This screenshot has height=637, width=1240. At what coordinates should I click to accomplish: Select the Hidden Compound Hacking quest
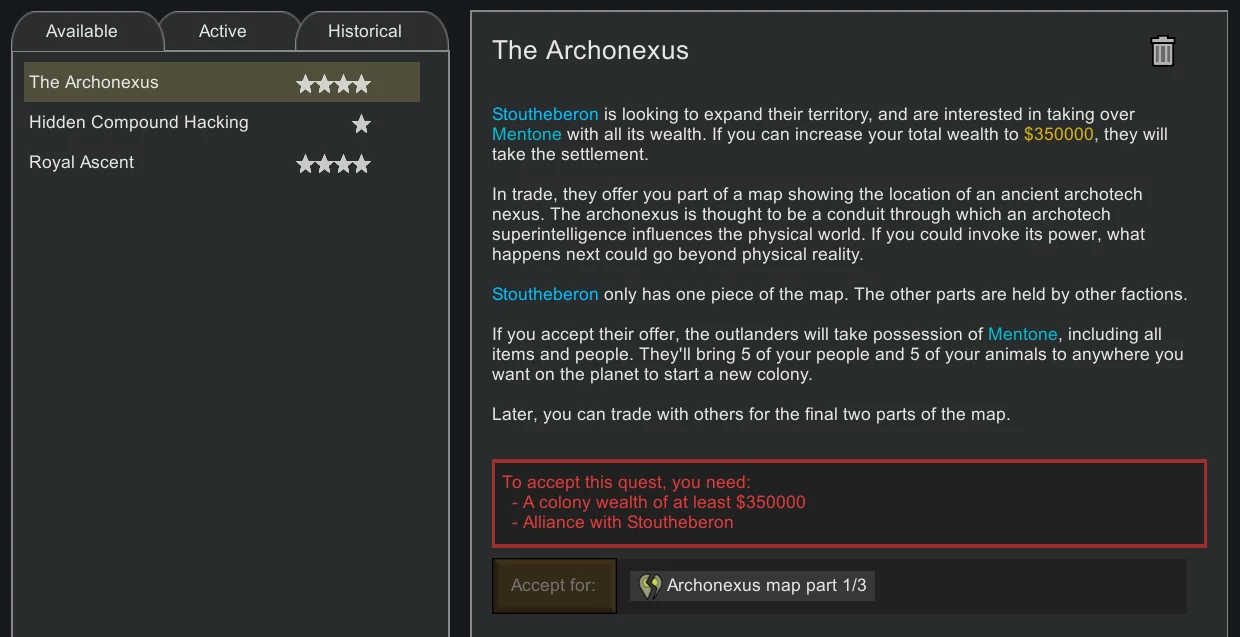138,122
